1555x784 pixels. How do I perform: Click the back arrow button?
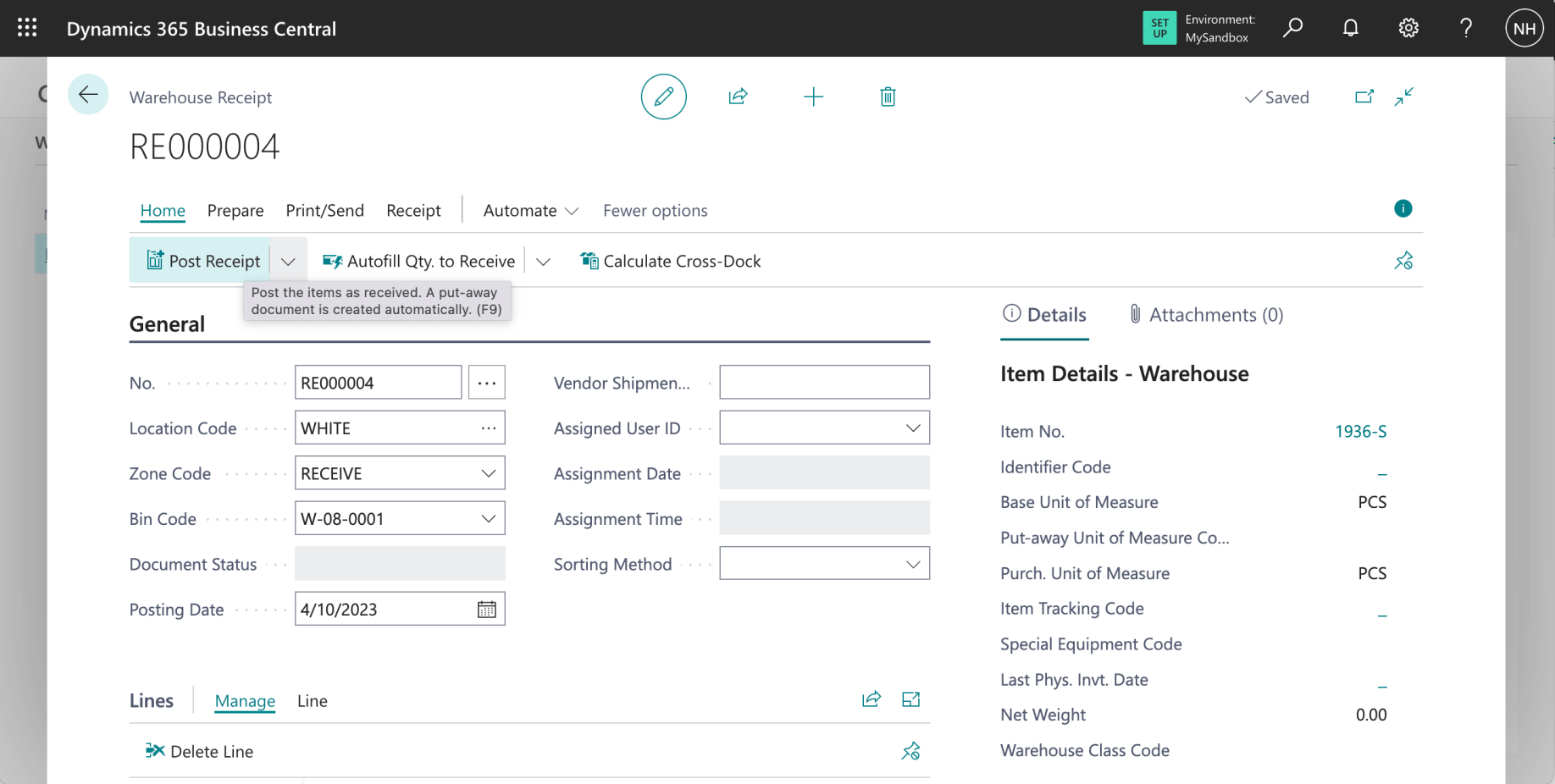click(x=88, y=95)
